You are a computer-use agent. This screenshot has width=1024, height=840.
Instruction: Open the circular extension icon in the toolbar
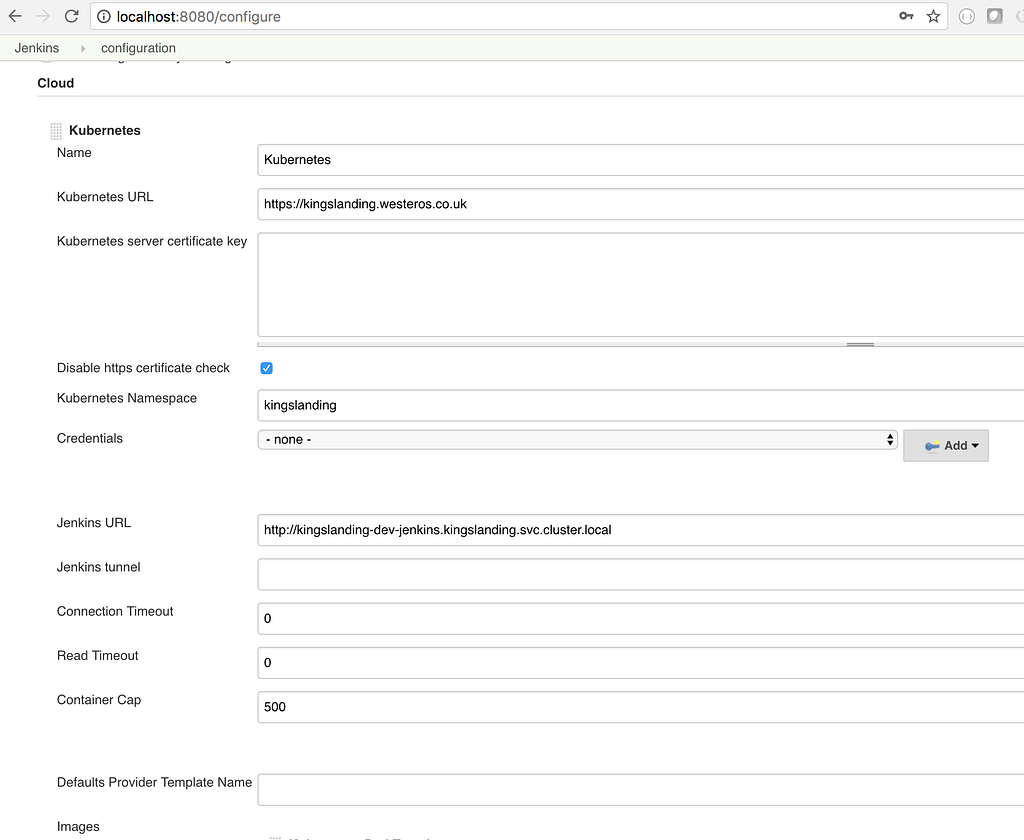pyautogui.click(x=967, y=16)
